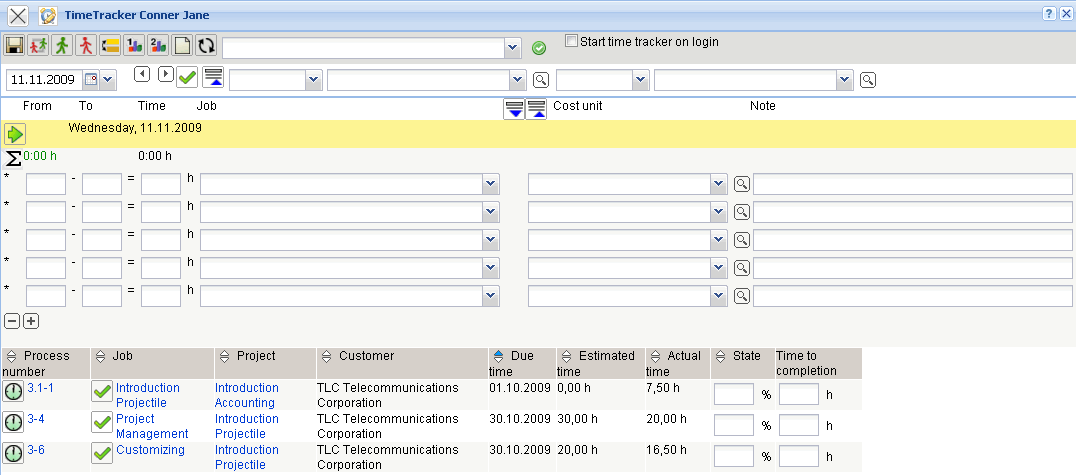Click the plus button to add a row
The height and width of the screenshot is (475, 1076).
(31, 321)
